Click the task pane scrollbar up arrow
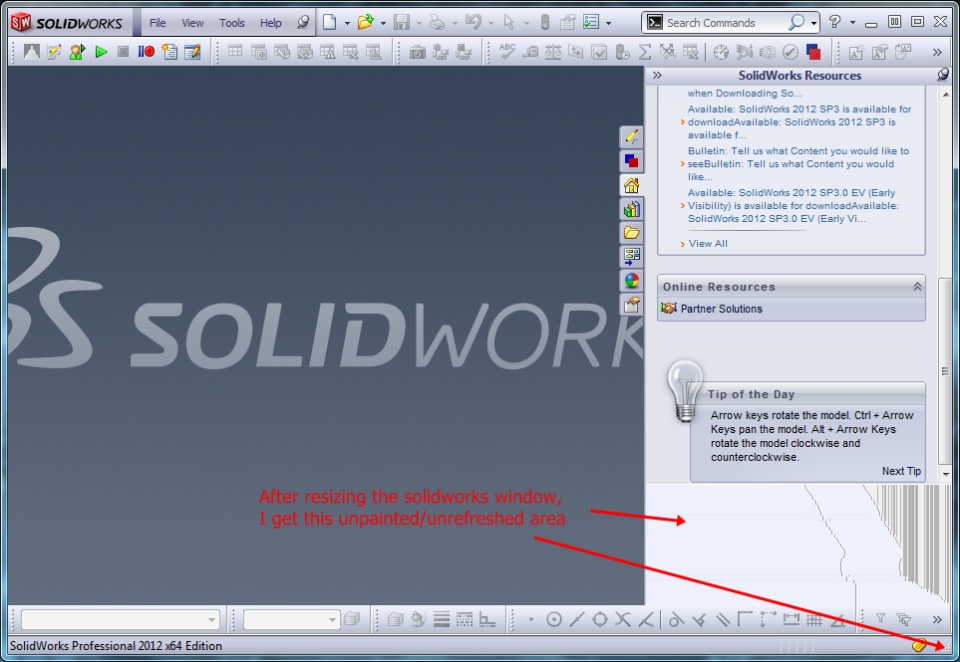The width and height of the screenshot is (960, 662). coord(946,94)
